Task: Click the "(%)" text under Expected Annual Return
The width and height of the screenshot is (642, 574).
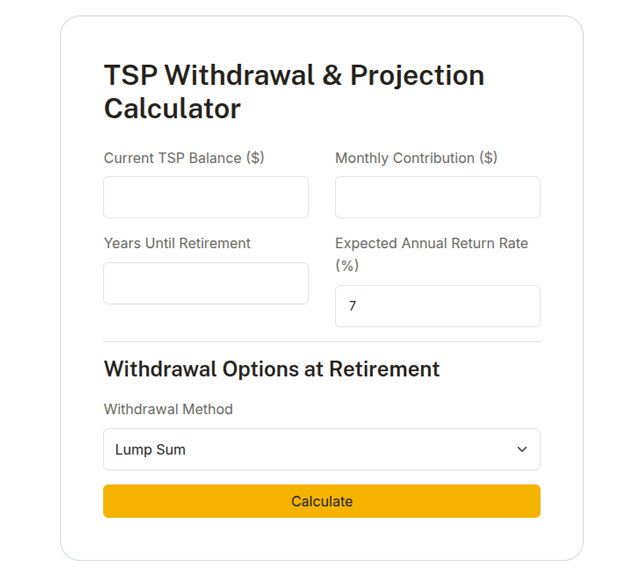Action: tap(347, 266)
